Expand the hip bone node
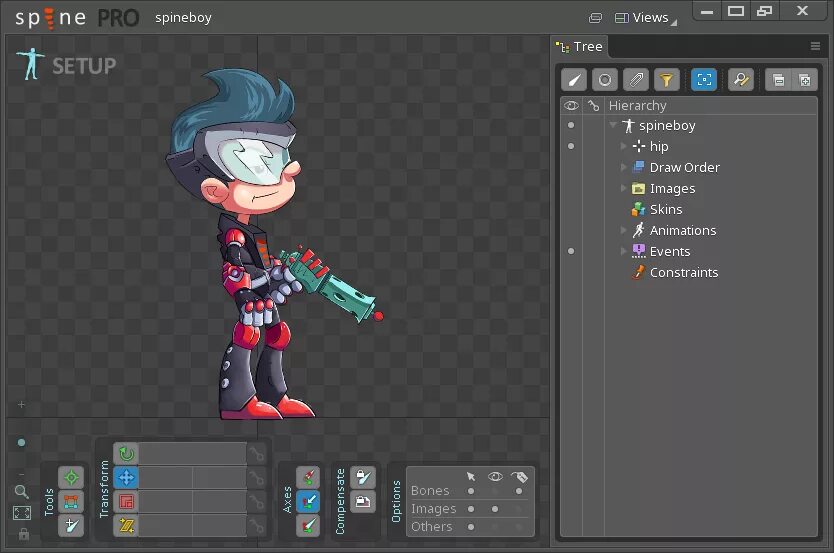This screenshot has height=553, width=834. pyautogui.click(x=624, y=146)
